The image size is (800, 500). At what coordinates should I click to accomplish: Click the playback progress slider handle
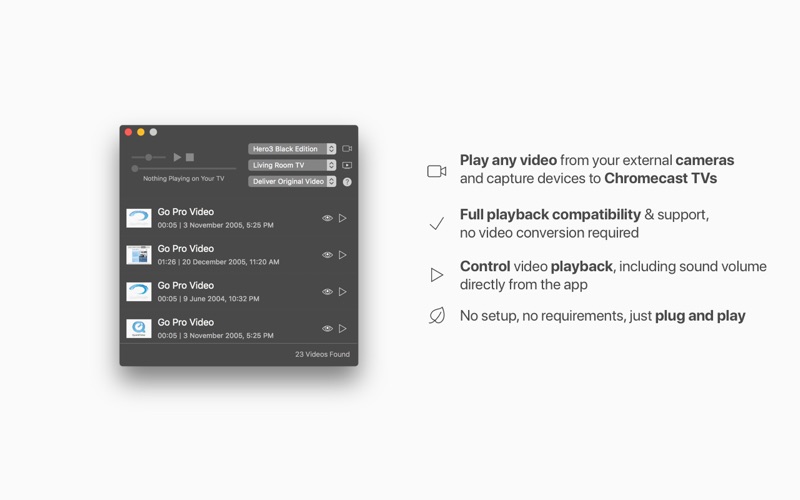(x=135, y=168)
